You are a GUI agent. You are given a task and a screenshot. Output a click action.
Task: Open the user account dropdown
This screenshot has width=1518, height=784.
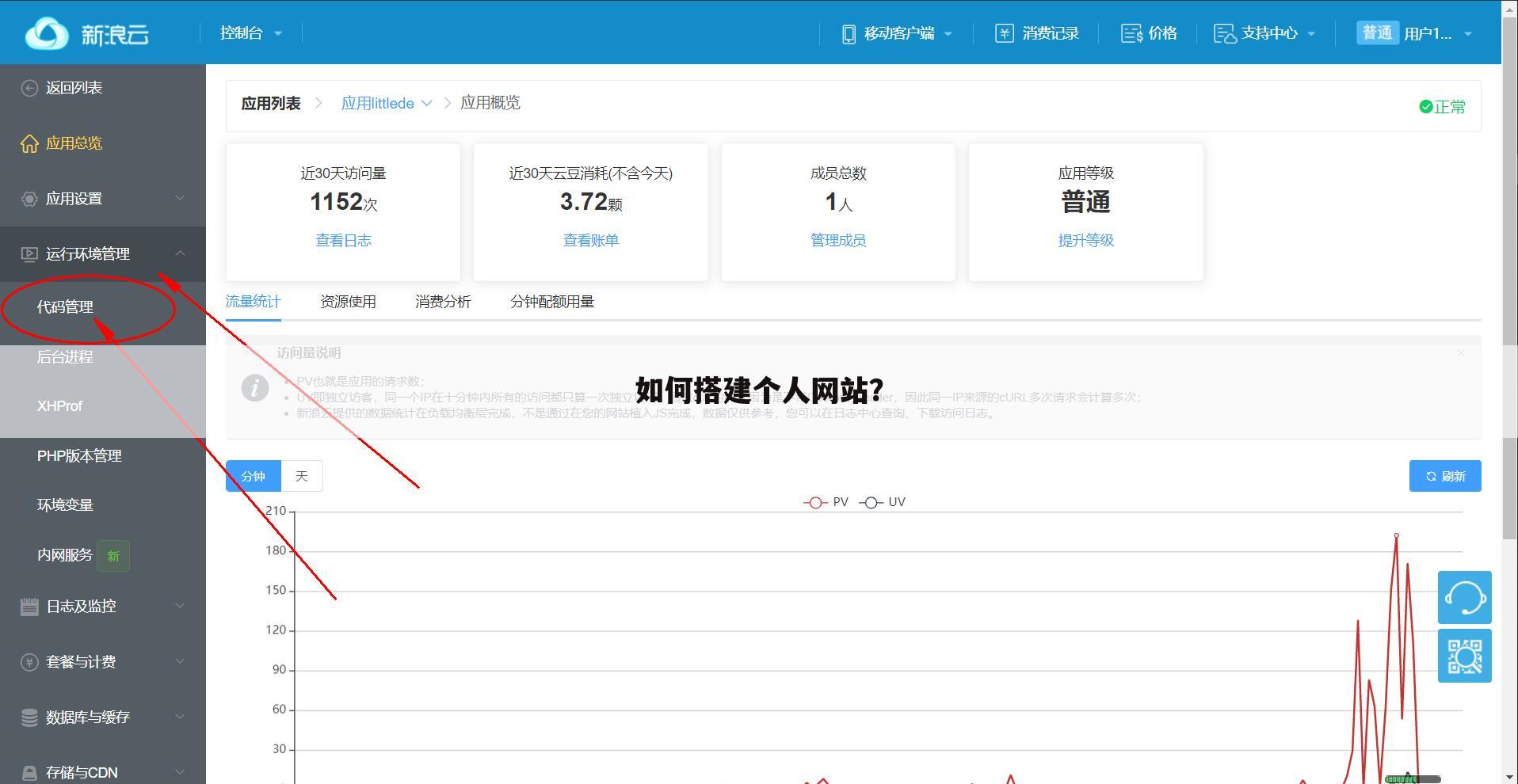pos(1415,33)
